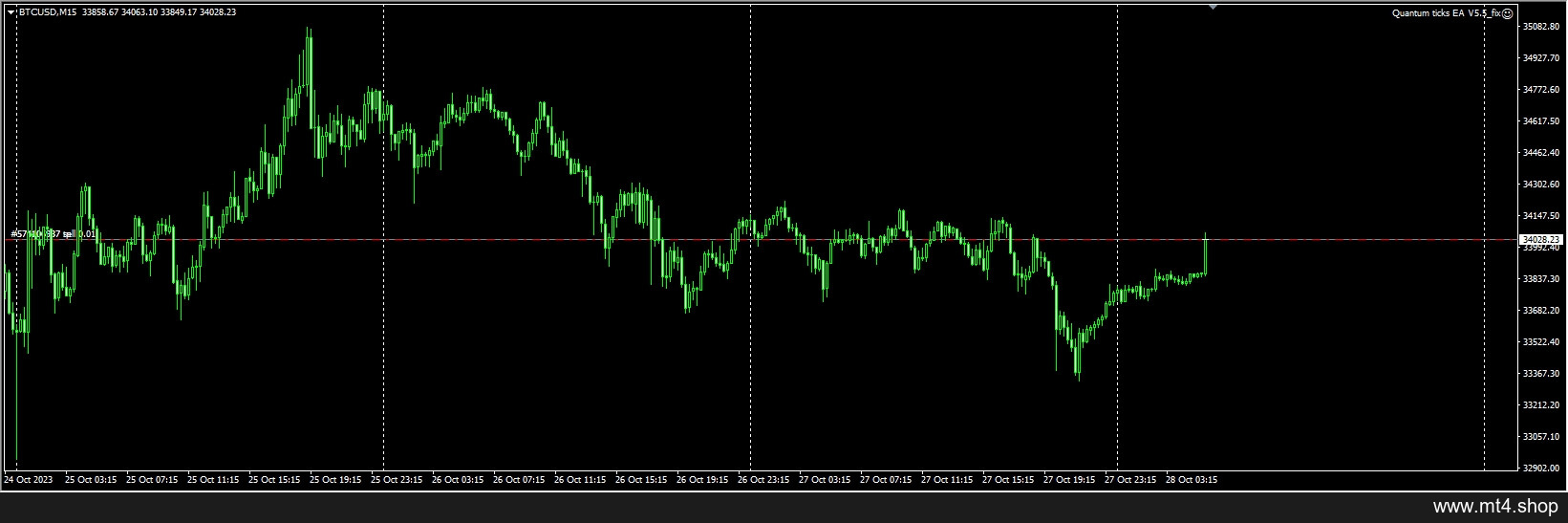Click the 26 Oct 15:15 time label
The height and width of the screenshot is (523, 1568).
coord(641,479)
